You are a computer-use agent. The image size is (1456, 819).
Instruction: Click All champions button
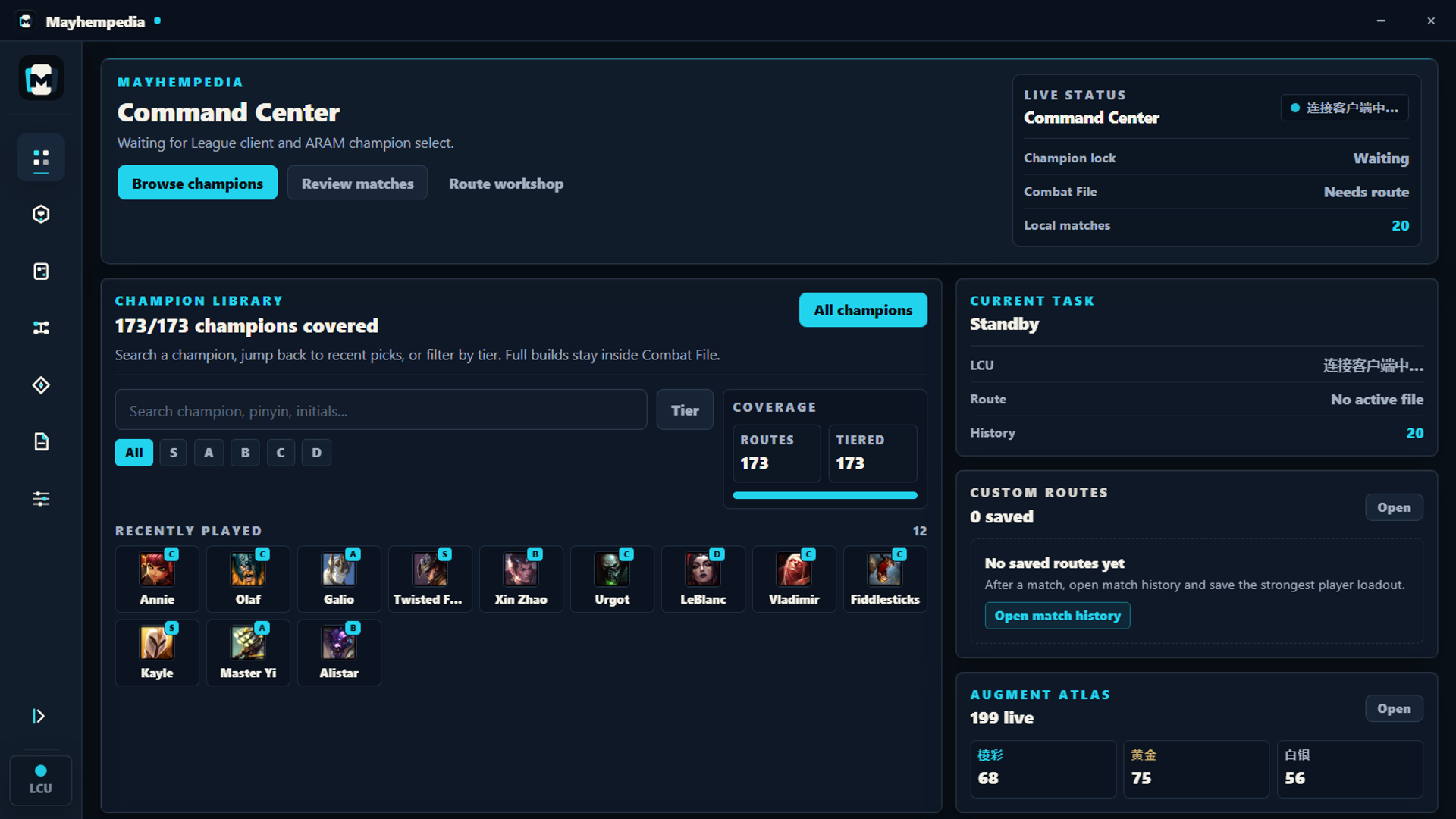click(863, 310)
